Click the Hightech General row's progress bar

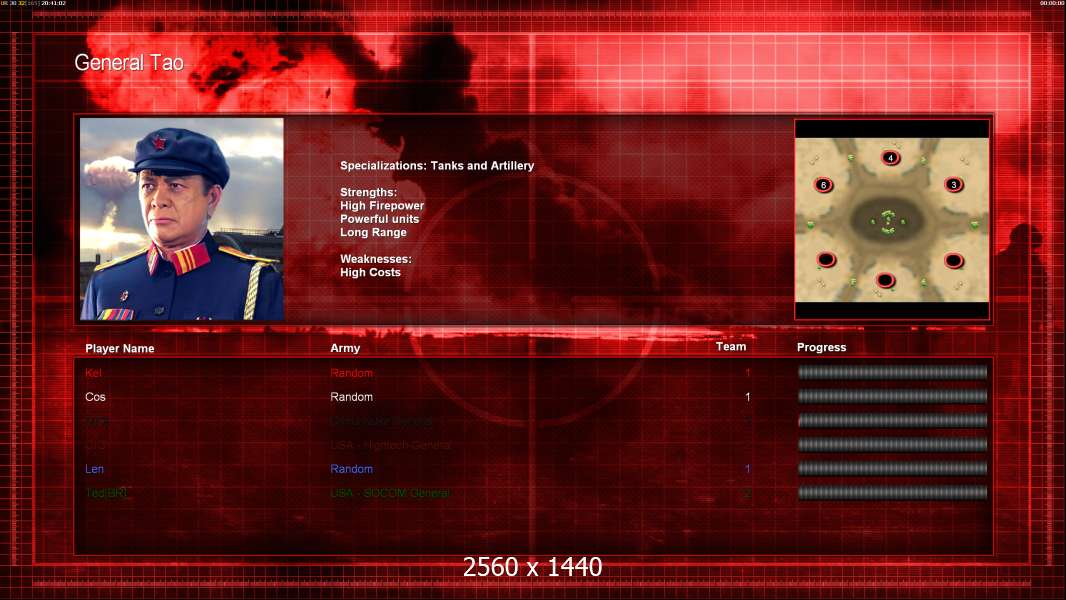point(893,444)
